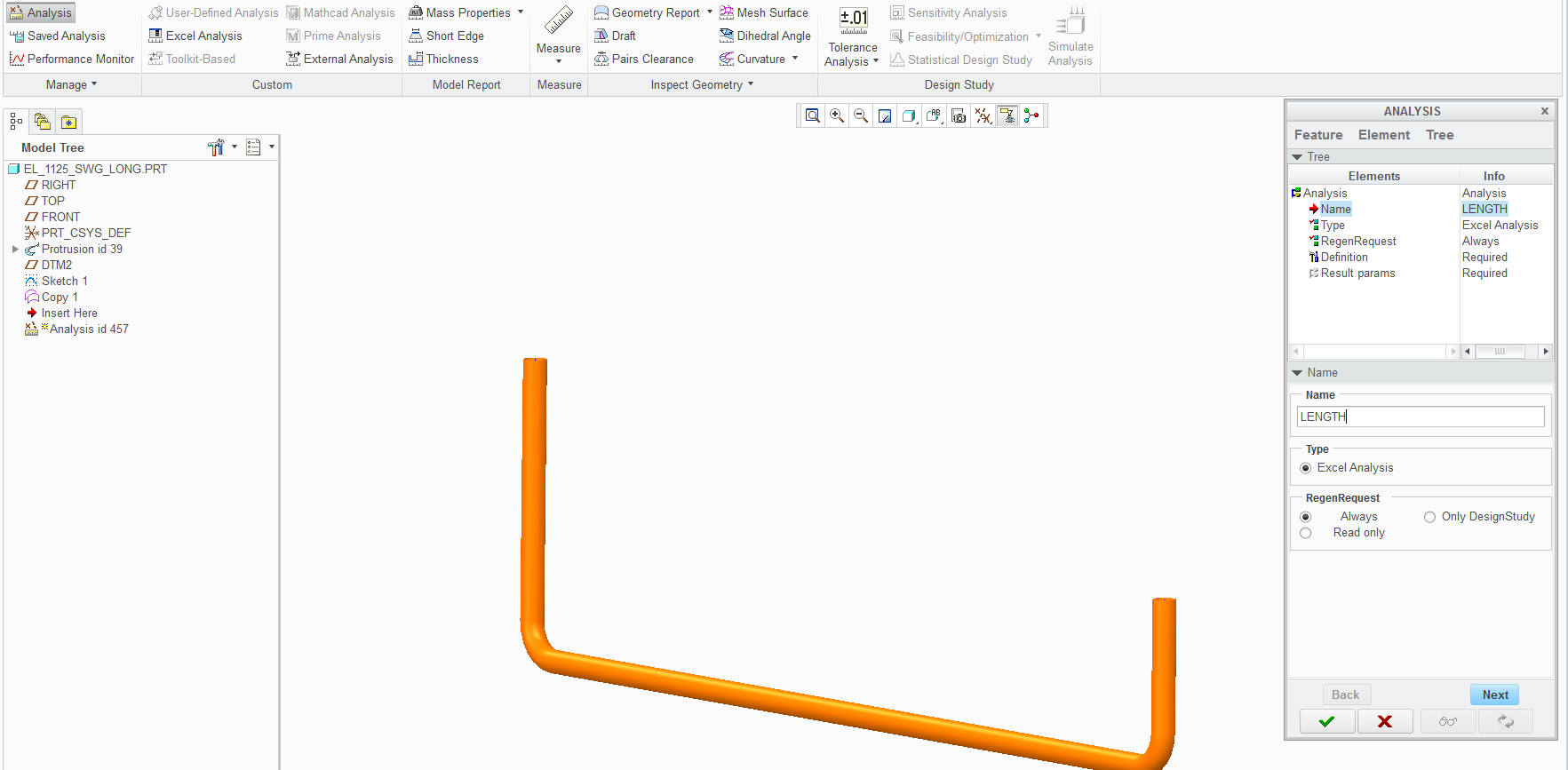Click the Model Tree show icon
The height and width of the screenshot is (770, 1568).
point(16,122)
